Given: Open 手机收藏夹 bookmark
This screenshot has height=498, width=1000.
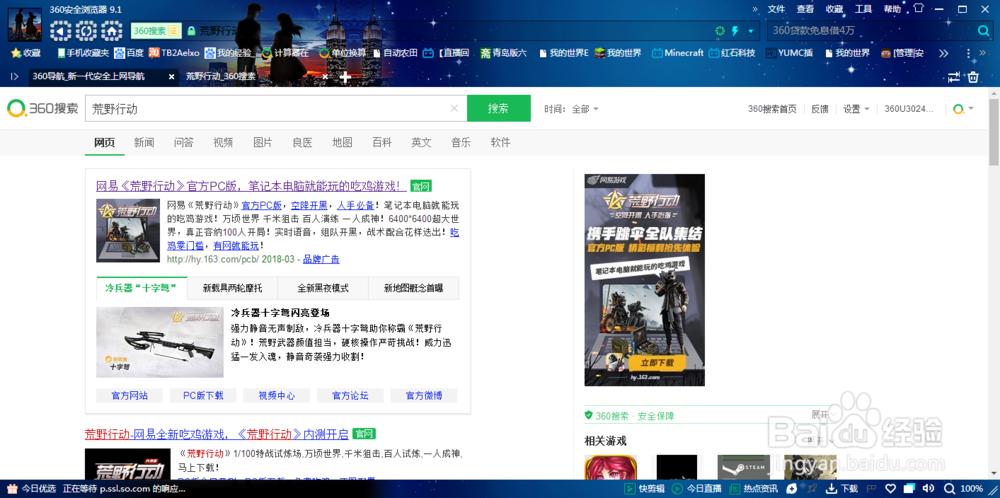Looking at the screenshot, I should coord(83,53).
